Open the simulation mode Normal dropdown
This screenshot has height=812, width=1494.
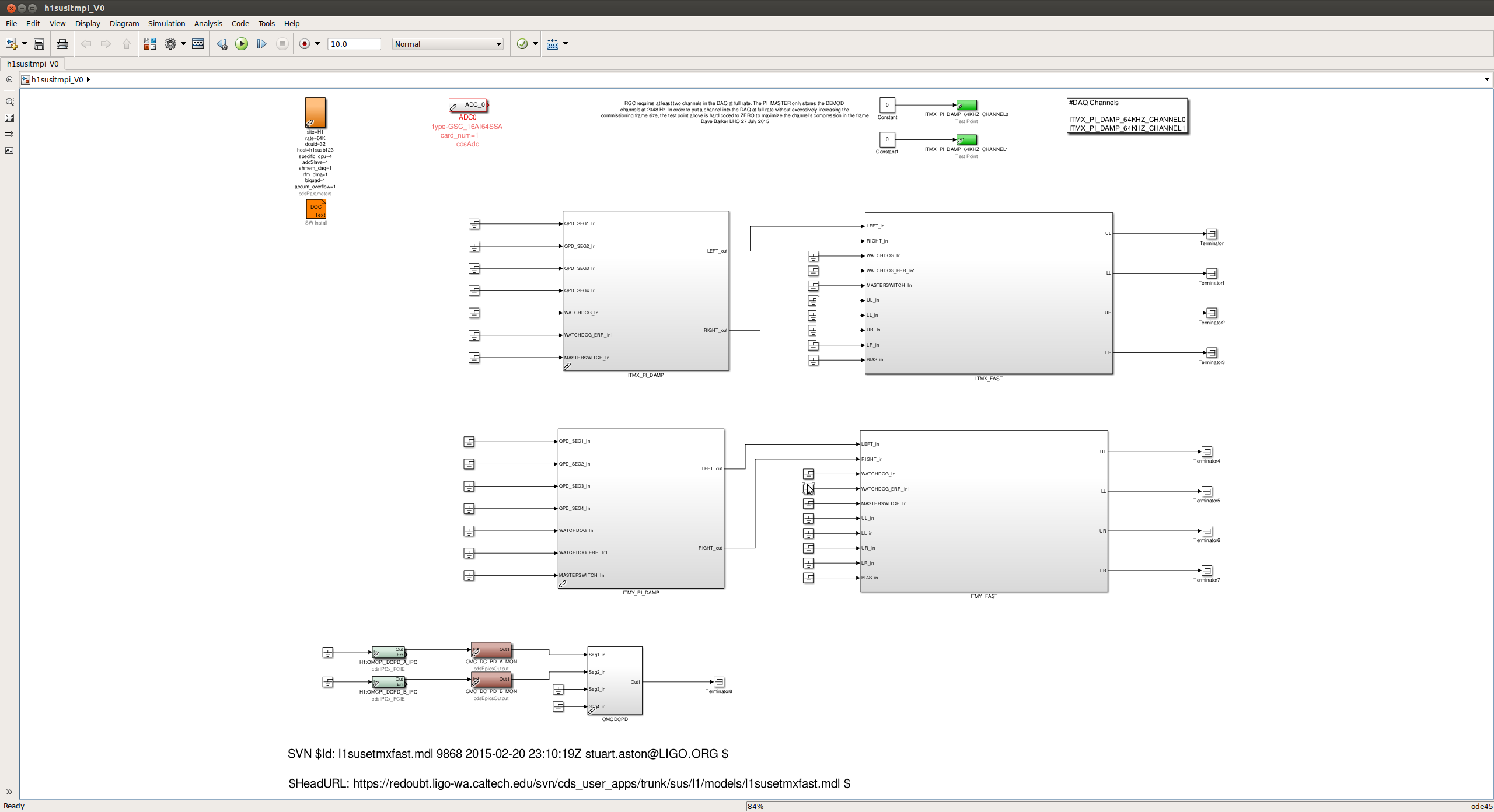click(x=448, y=44)
